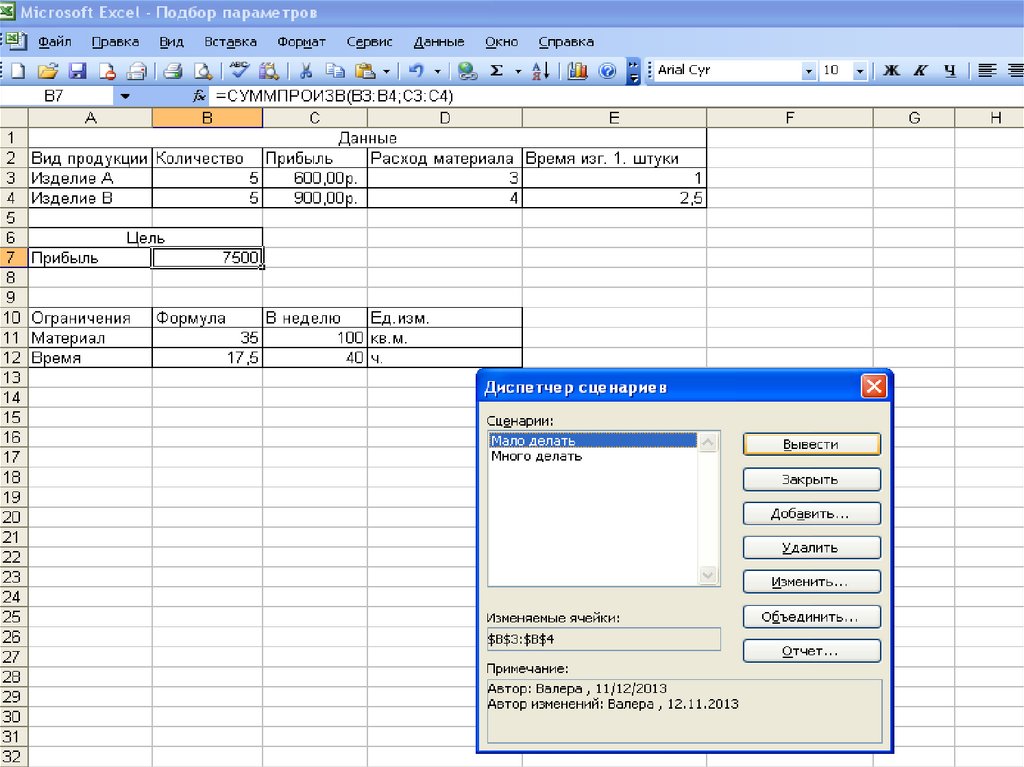Open the Chart Wizard icon
This screenshot has width=1024, height=767.
coord(577,71)
